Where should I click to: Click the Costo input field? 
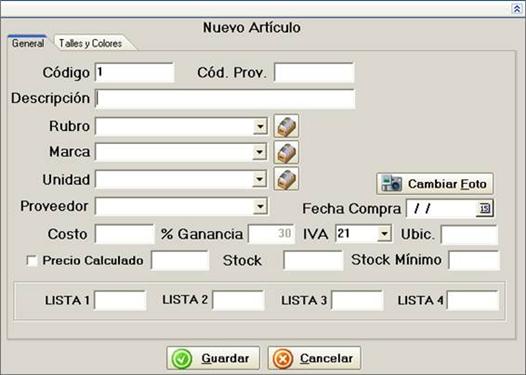click(x=124, y=234)
